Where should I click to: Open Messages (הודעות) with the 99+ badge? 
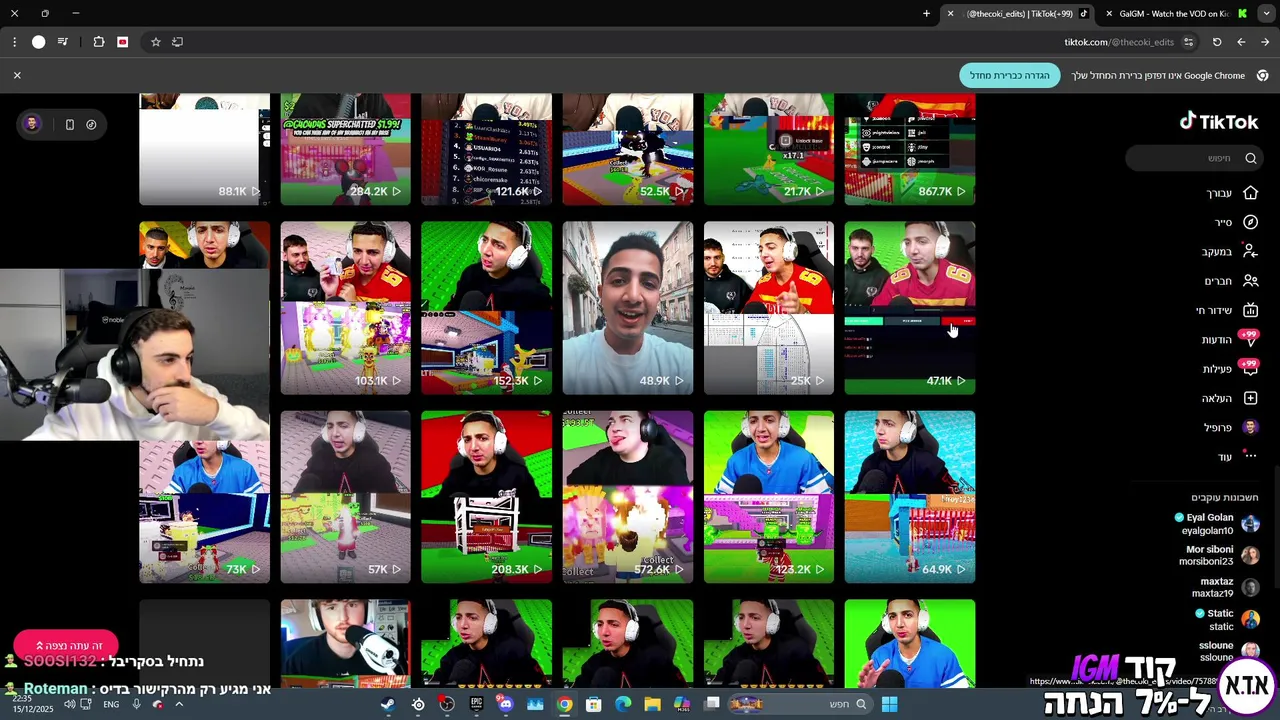(x=1249, y=339)
